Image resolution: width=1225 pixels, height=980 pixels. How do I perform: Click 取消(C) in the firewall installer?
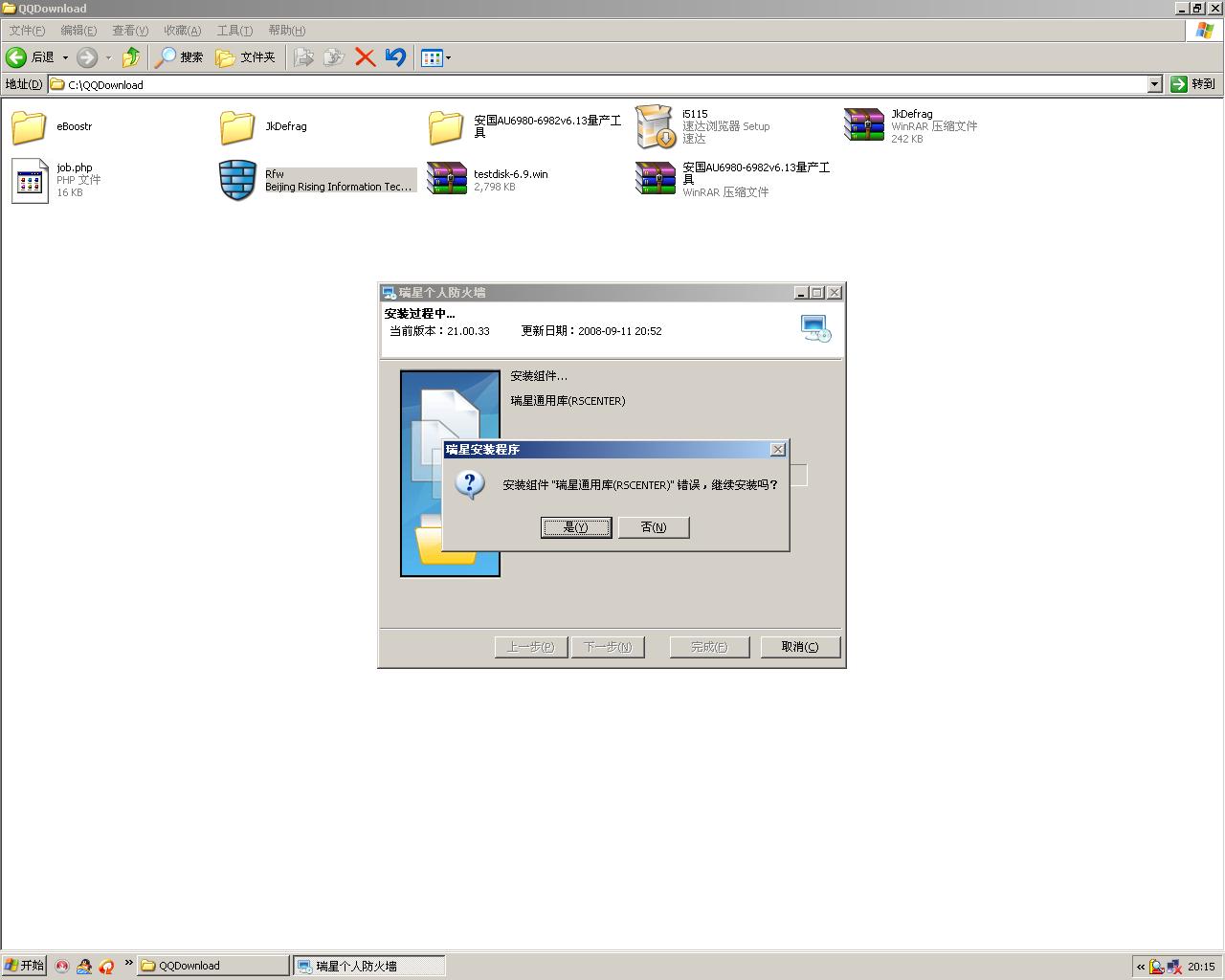pyautogui.click(x=800, y=647)
